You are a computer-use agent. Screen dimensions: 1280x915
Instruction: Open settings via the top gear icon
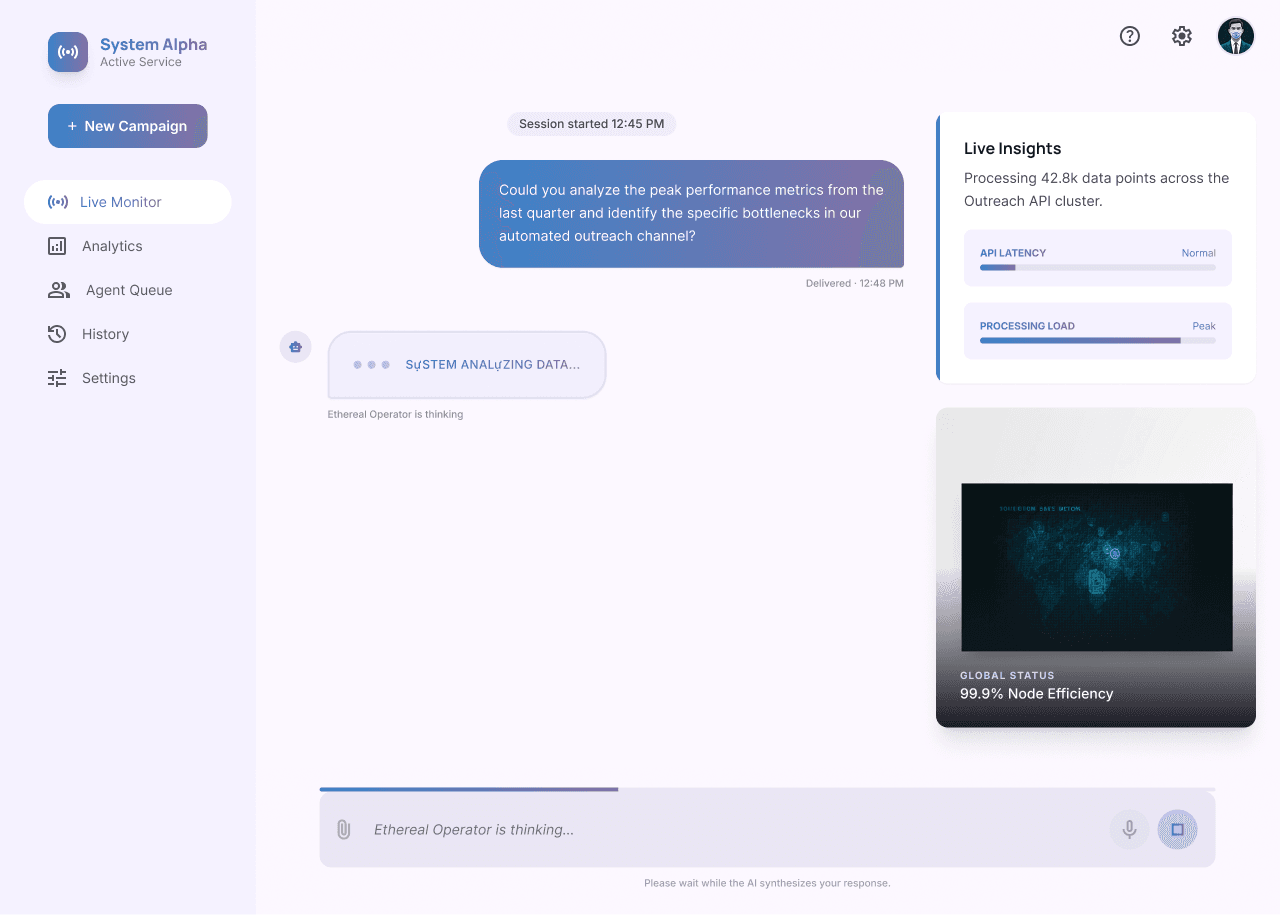1182,36
